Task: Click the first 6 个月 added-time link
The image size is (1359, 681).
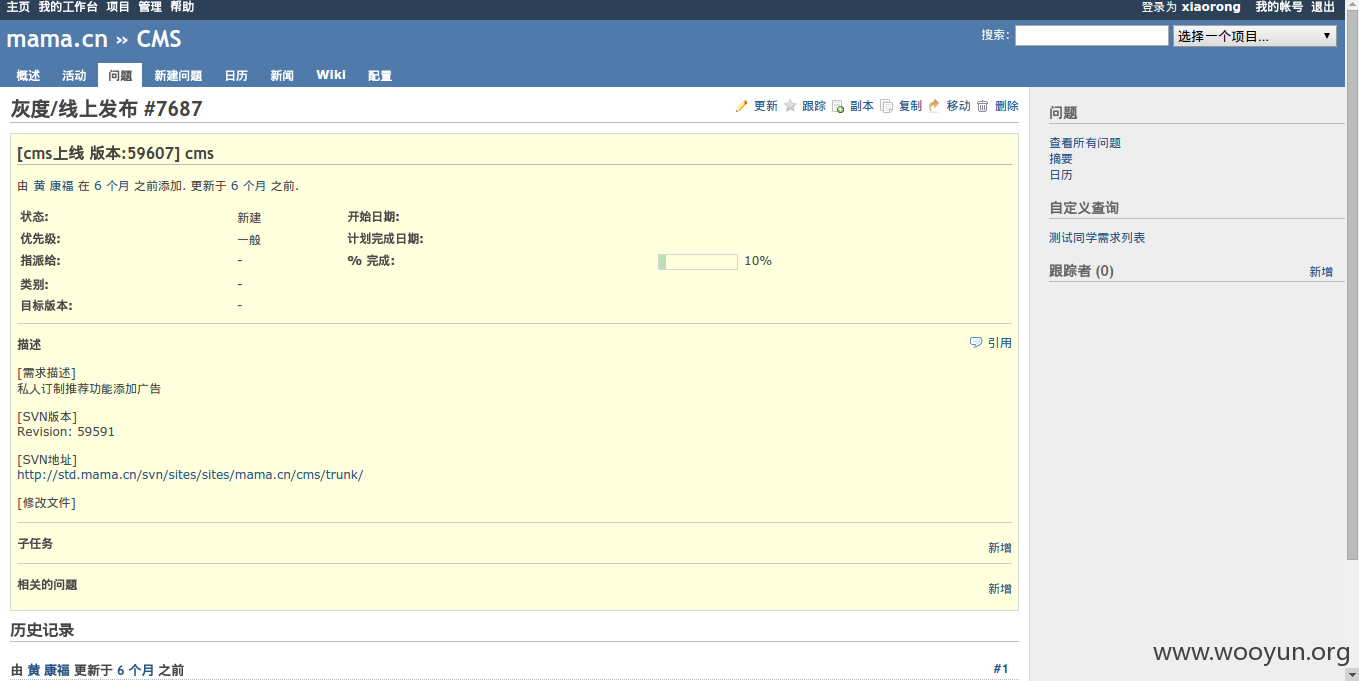Action: tap(112, 186)
